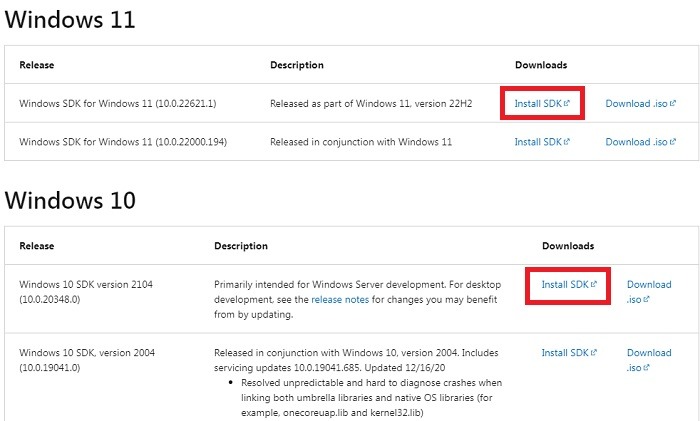Click Release header in Windows 10 table
Viewport: 700px width, 421px height.
click(x=37, y=246)
